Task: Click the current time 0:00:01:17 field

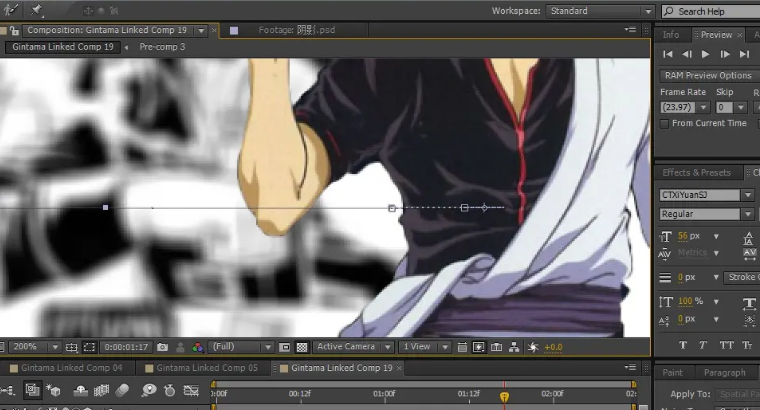Action: [x=126, y=347]
